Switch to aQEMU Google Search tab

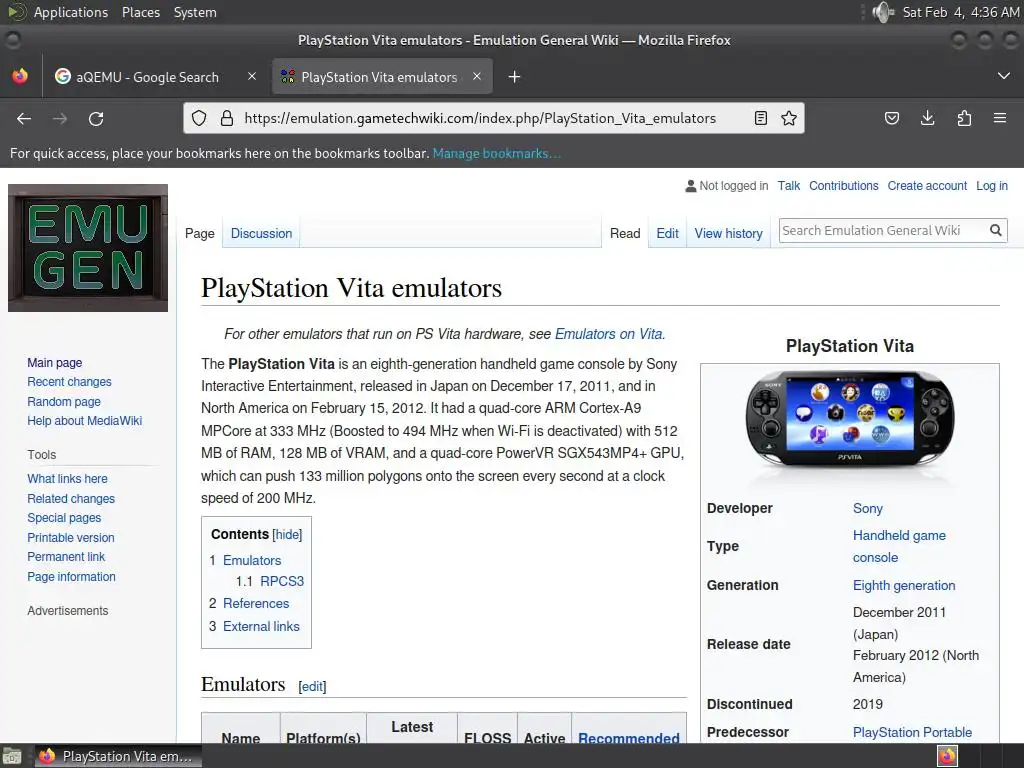pyautogui.click(x=147, y=77)
